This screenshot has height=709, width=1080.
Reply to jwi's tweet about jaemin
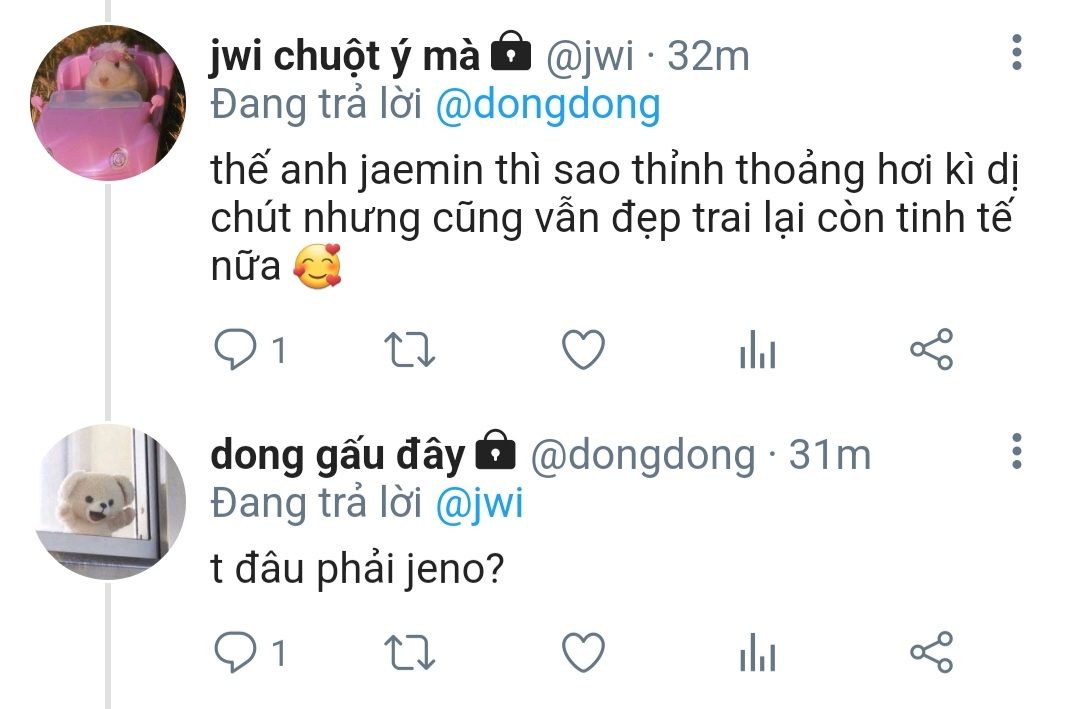pyautogui.click(x=236, y=349)
